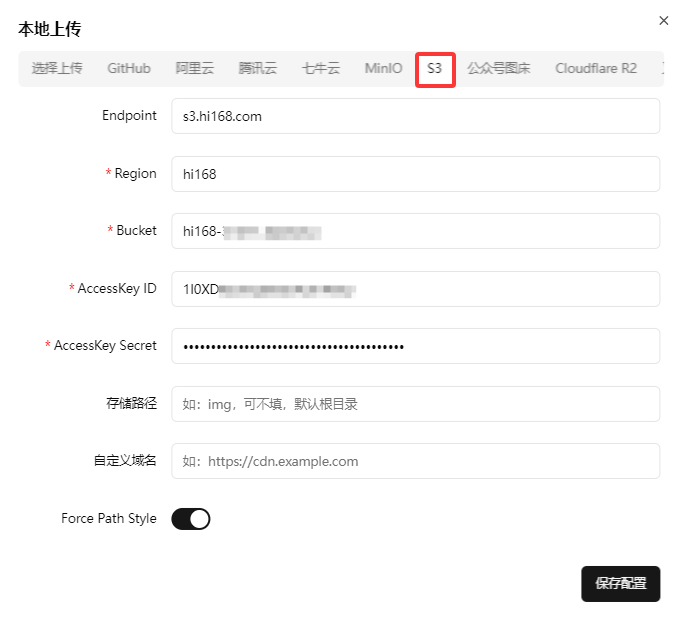Close the upload dialog with X icon

point(663,20)
